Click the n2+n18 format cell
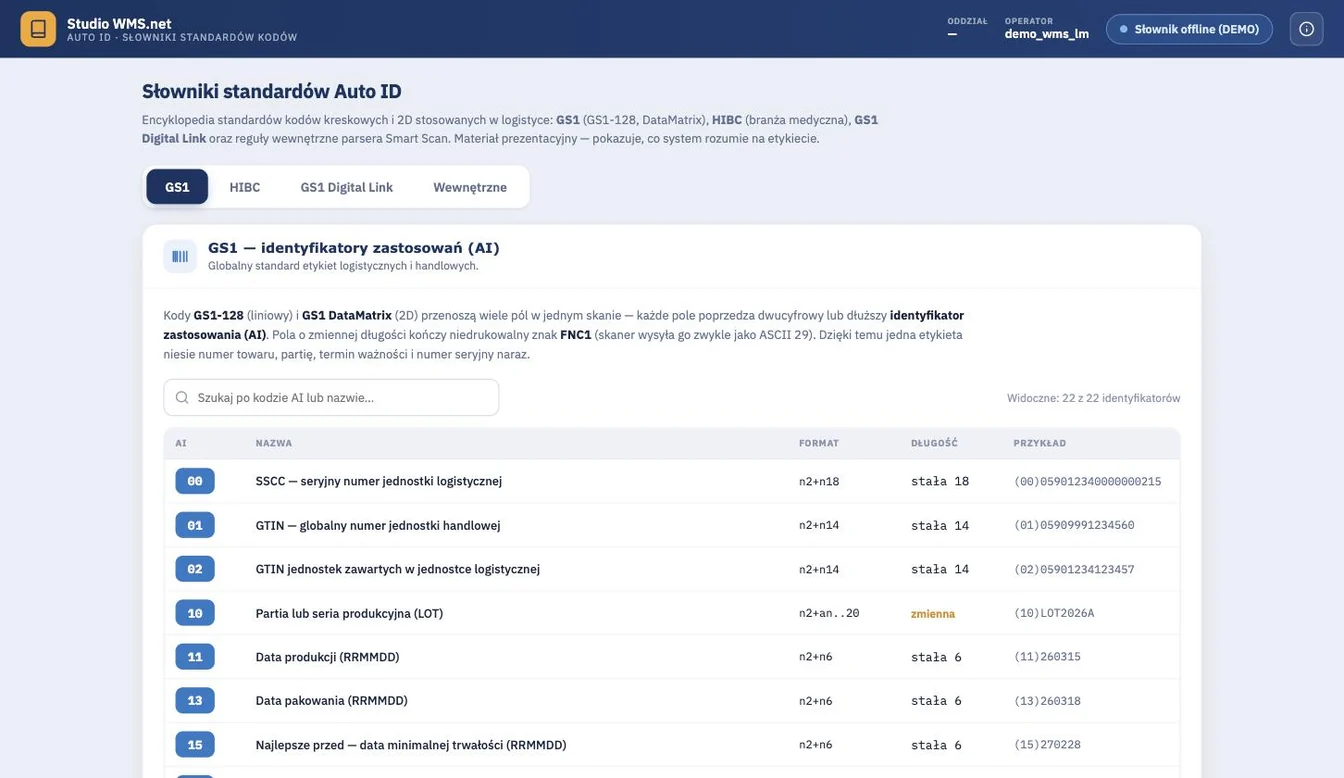The height and width of the screenshot is (778, 1344). (819, 481)
